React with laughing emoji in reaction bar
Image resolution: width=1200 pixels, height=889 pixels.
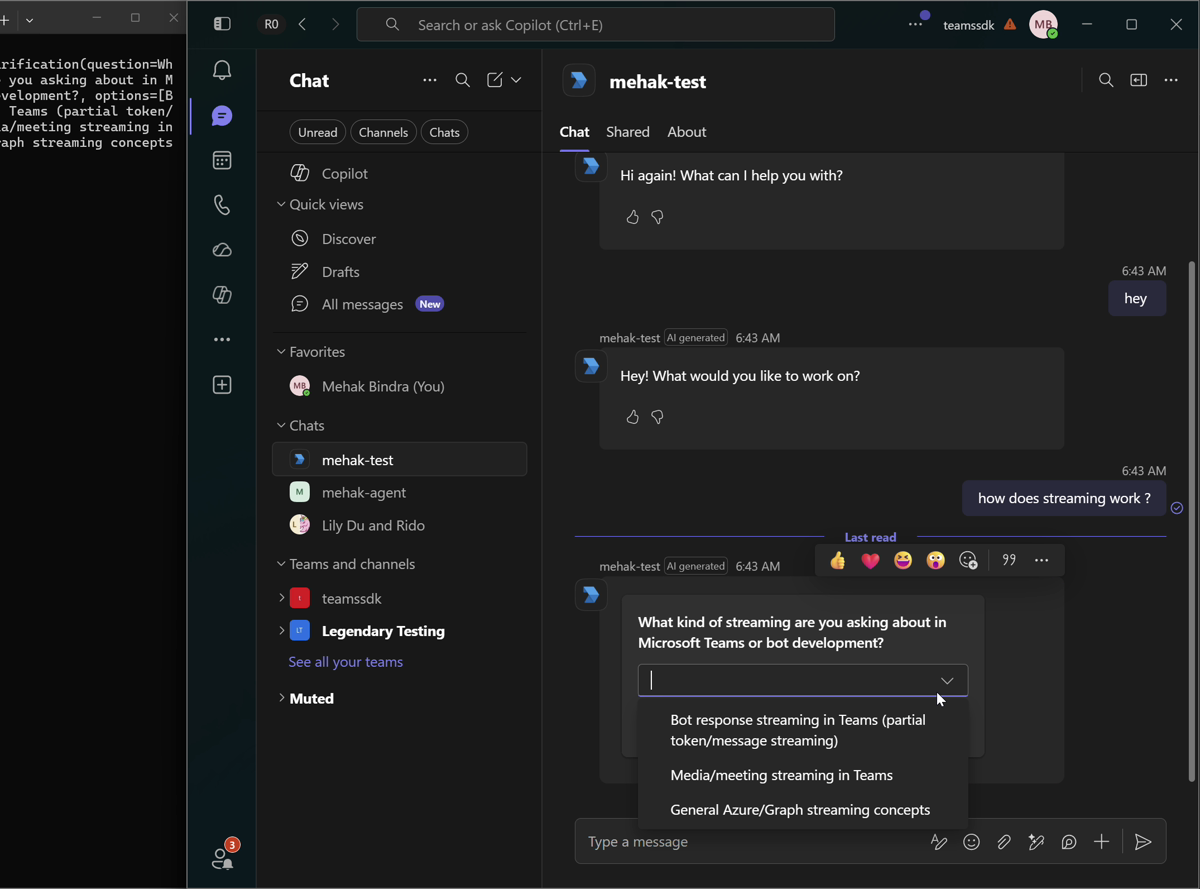click(903, 561)
